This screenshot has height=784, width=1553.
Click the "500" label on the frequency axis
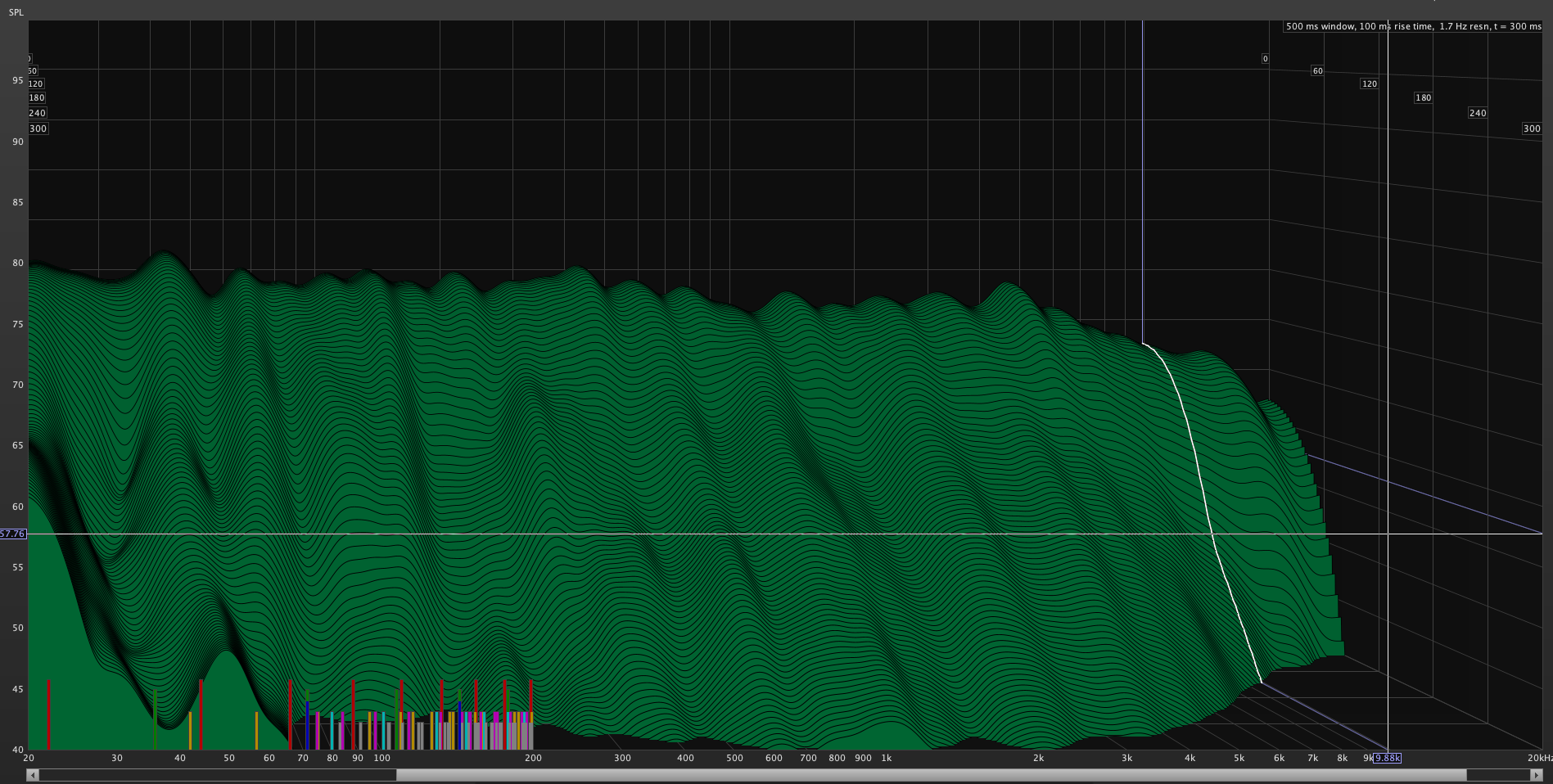735,758
